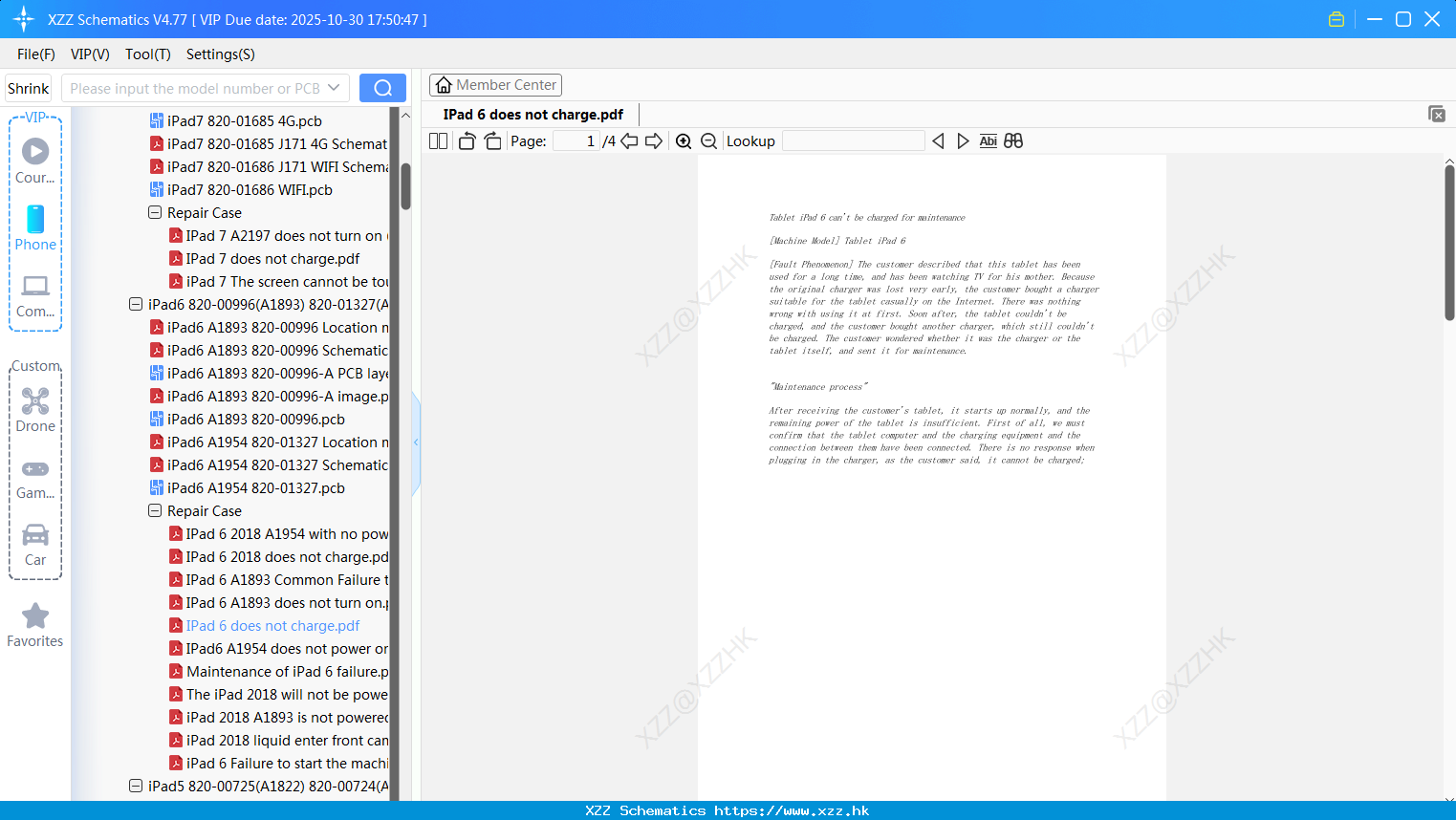Select highlighted IPad 6 does not charge.pdf
This screenshot has width=1456, height=820.
(264, 626)
